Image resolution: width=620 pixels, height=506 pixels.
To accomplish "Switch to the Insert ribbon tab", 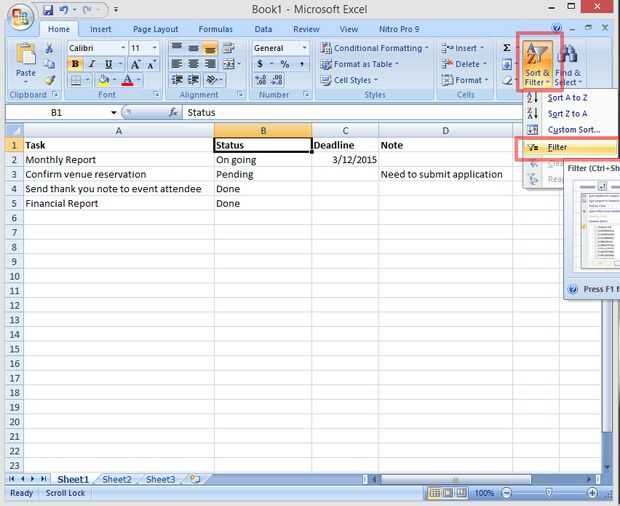I will pos(100,29).
